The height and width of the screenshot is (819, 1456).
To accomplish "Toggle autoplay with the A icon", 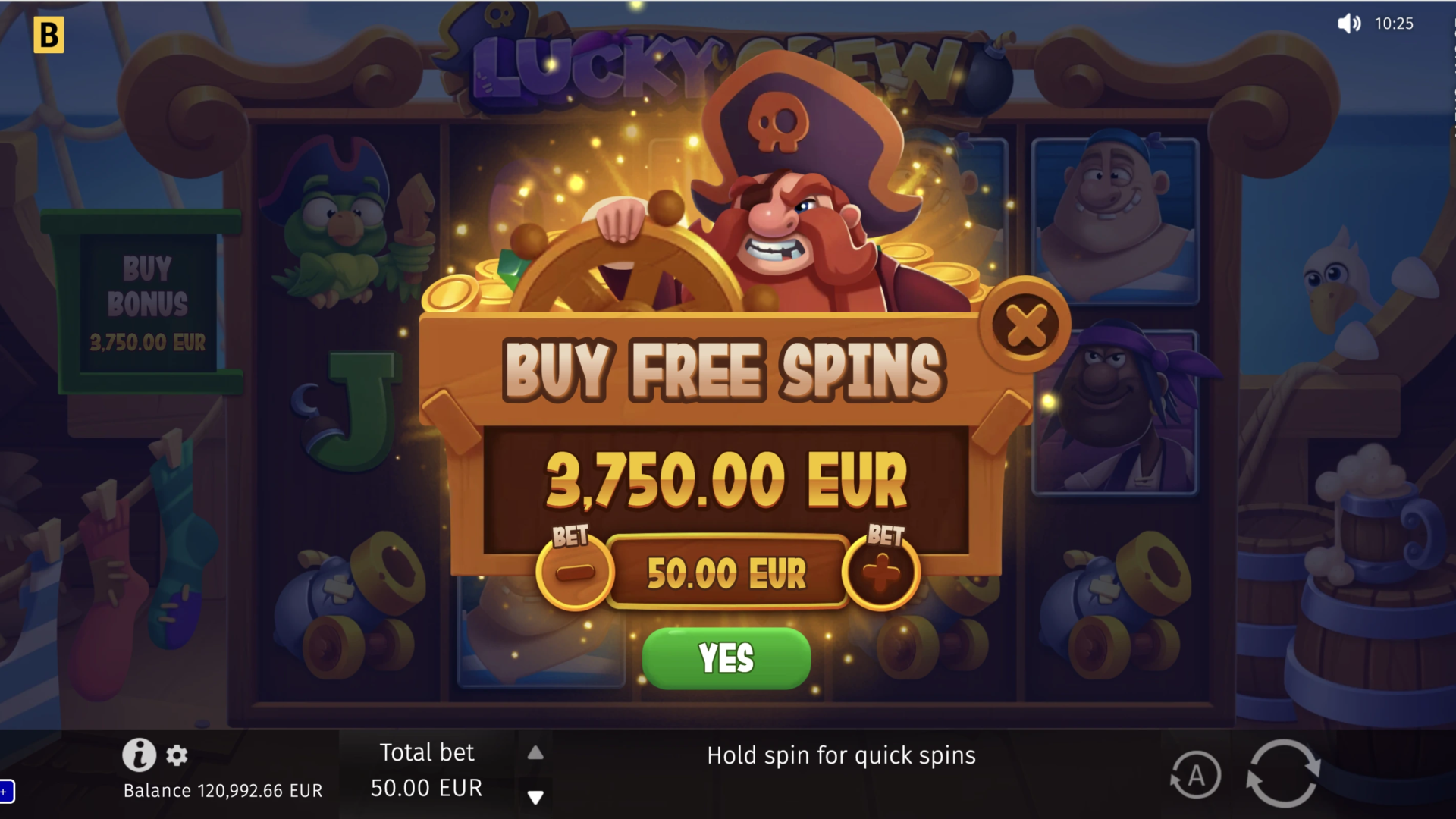I will point(1195,775).
